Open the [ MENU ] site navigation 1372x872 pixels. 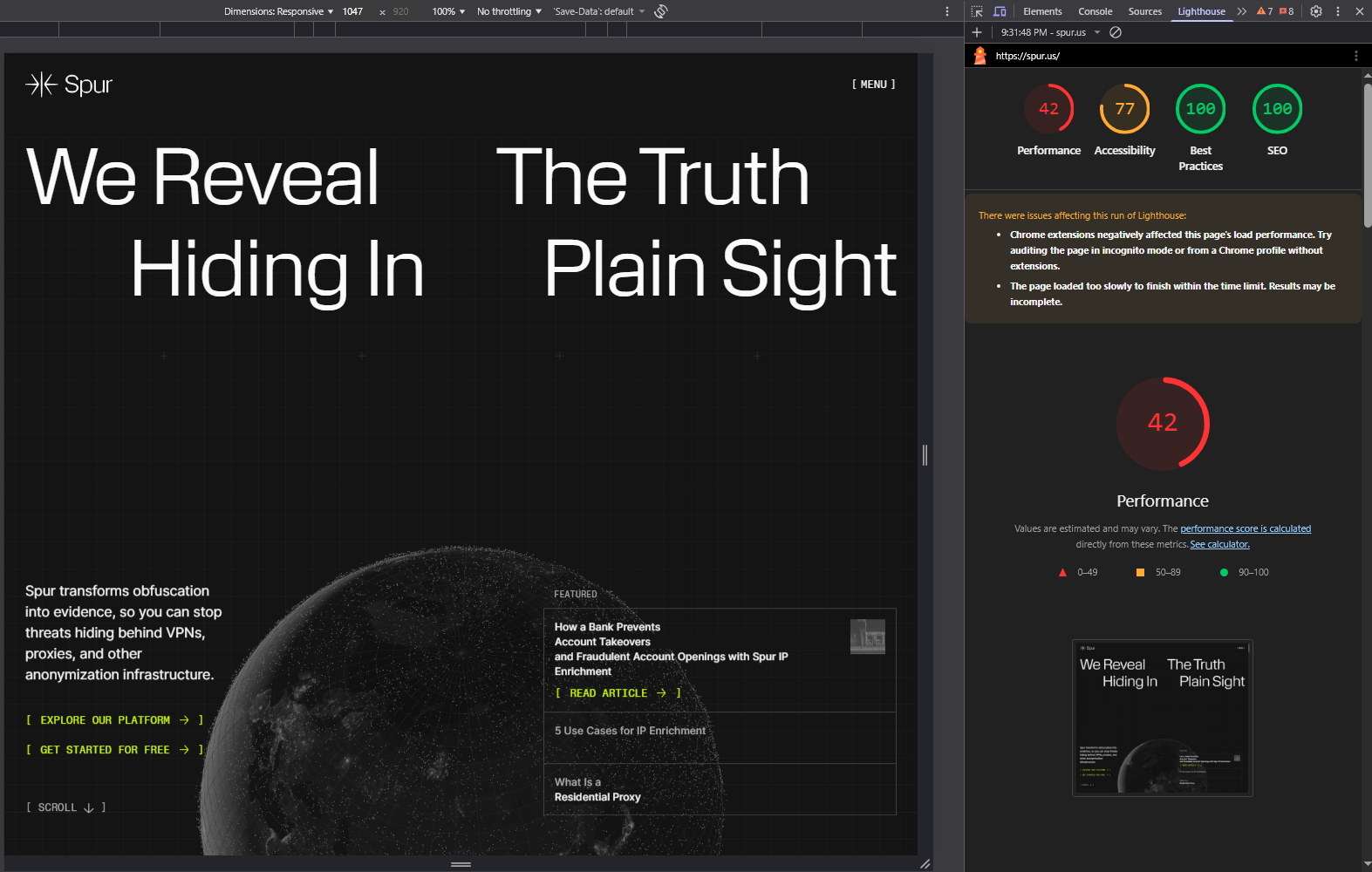click(873, 85)
